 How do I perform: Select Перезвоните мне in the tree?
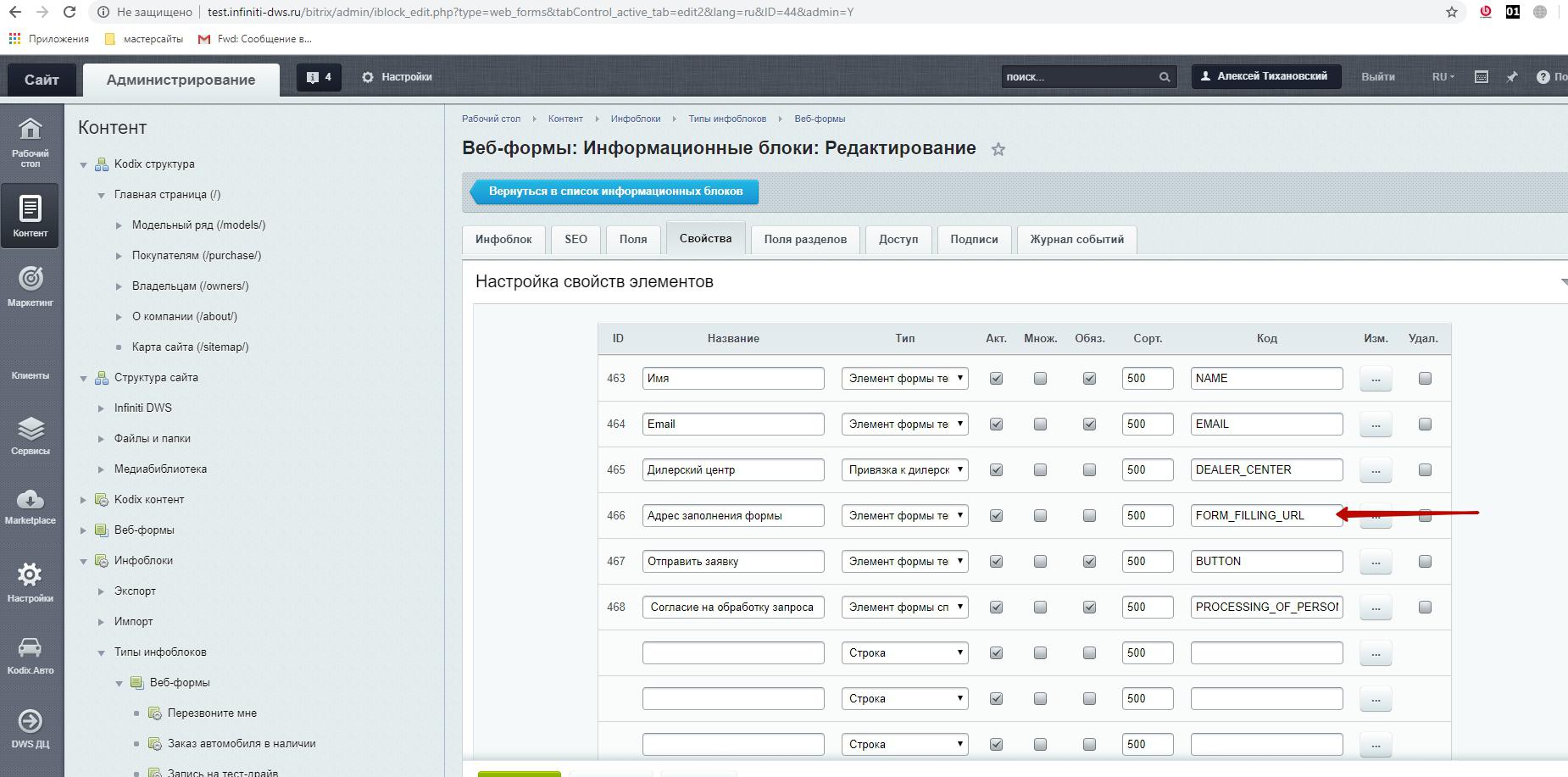(x=212, y=713)
